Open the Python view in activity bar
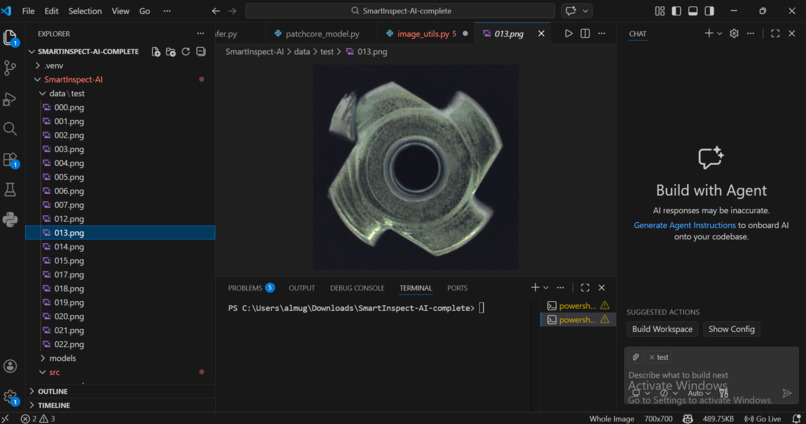This screenshot has height=424, width=806. (10, 219)
